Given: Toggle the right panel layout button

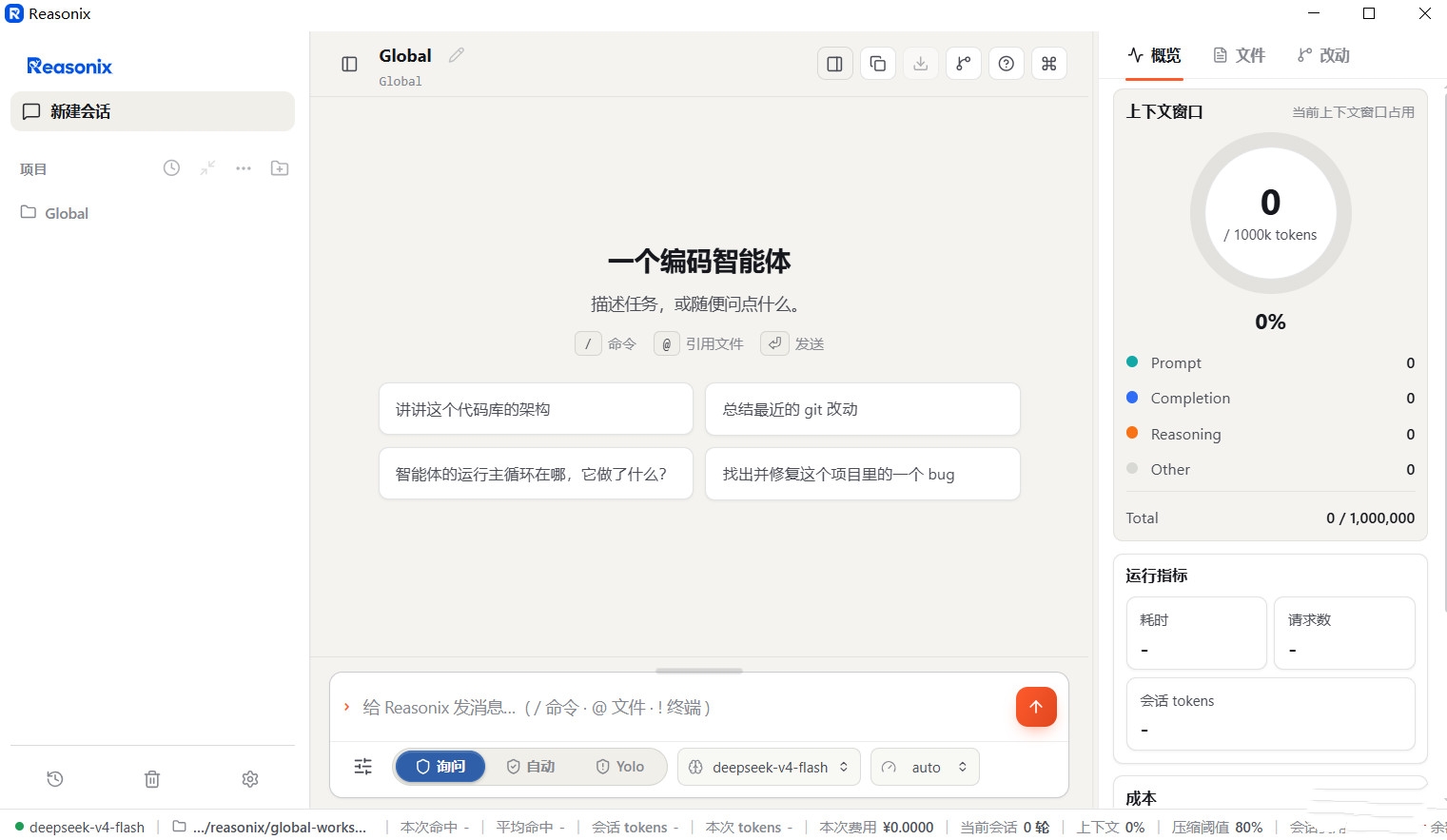Looking at the screenshot, I should tap(835, 64).
